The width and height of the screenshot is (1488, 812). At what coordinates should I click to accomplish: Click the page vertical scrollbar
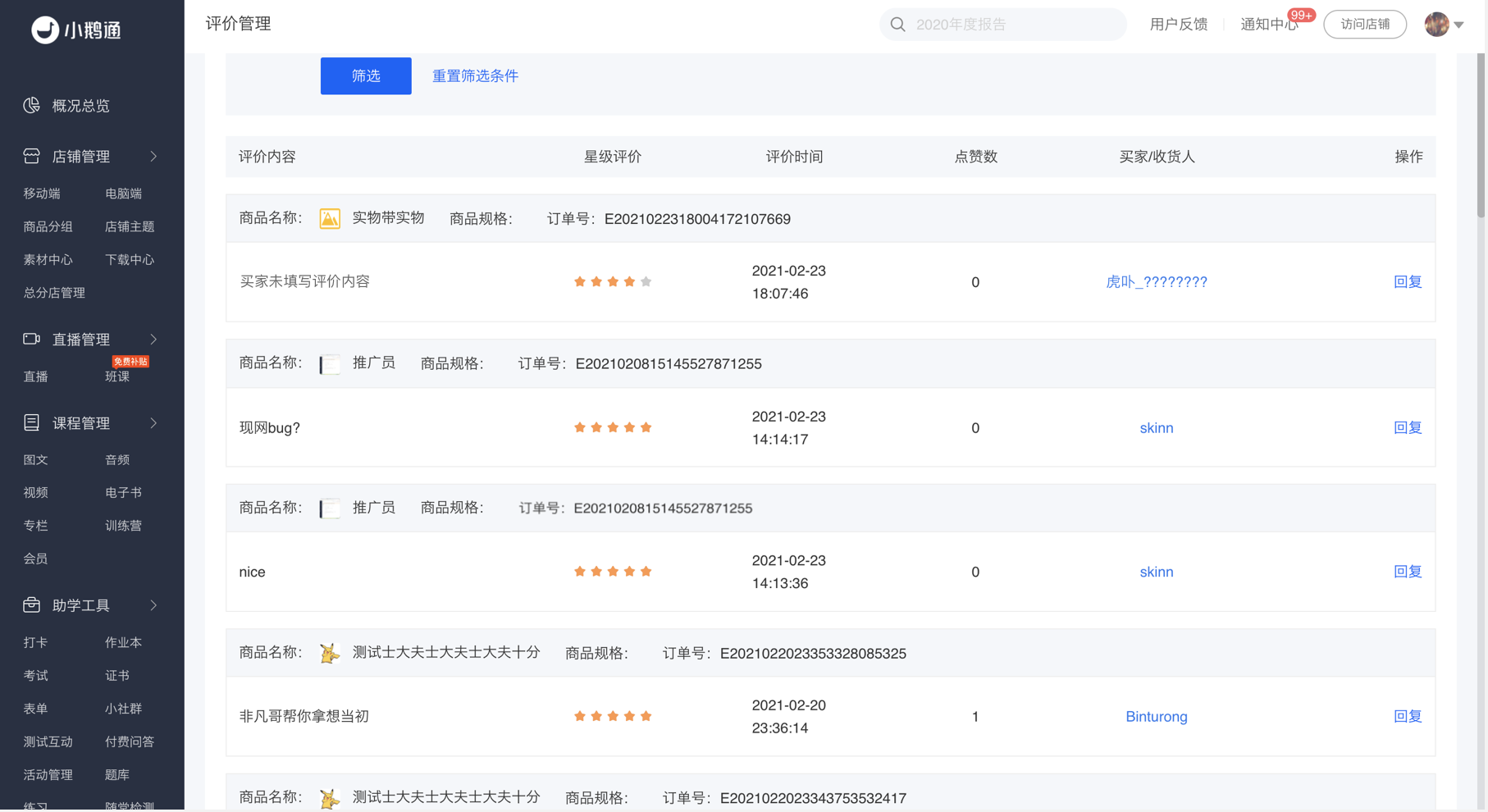pos(1481,135)
